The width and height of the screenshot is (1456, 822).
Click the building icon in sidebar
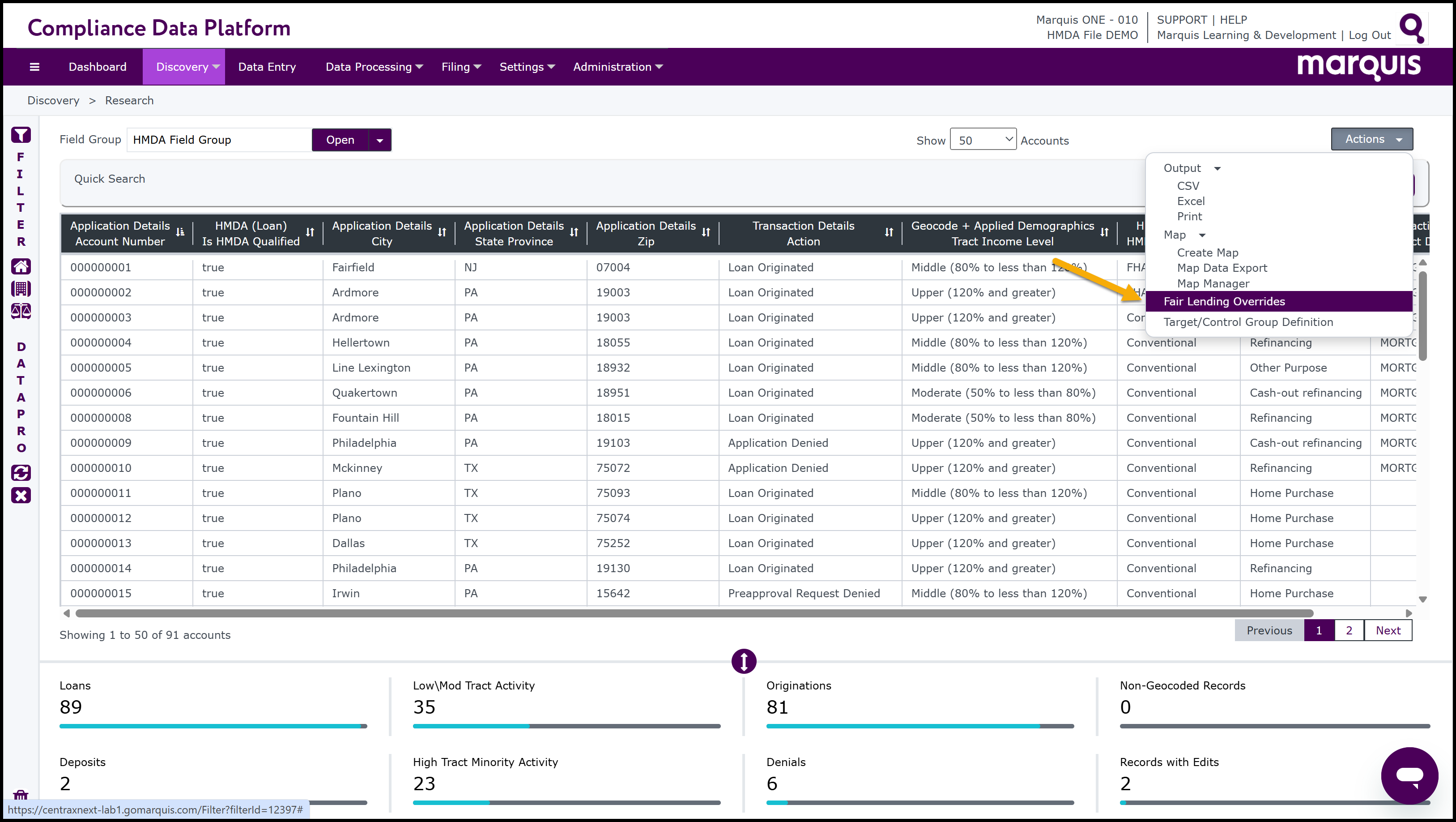click(21, 288)
